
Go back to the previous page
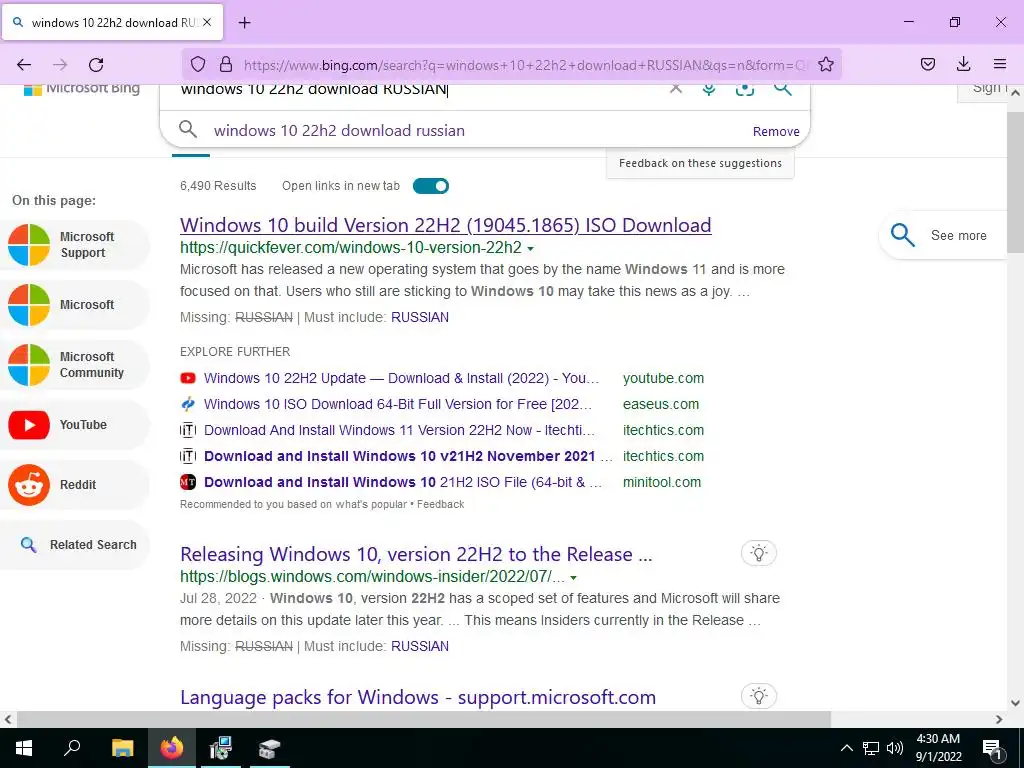point(24,65)
